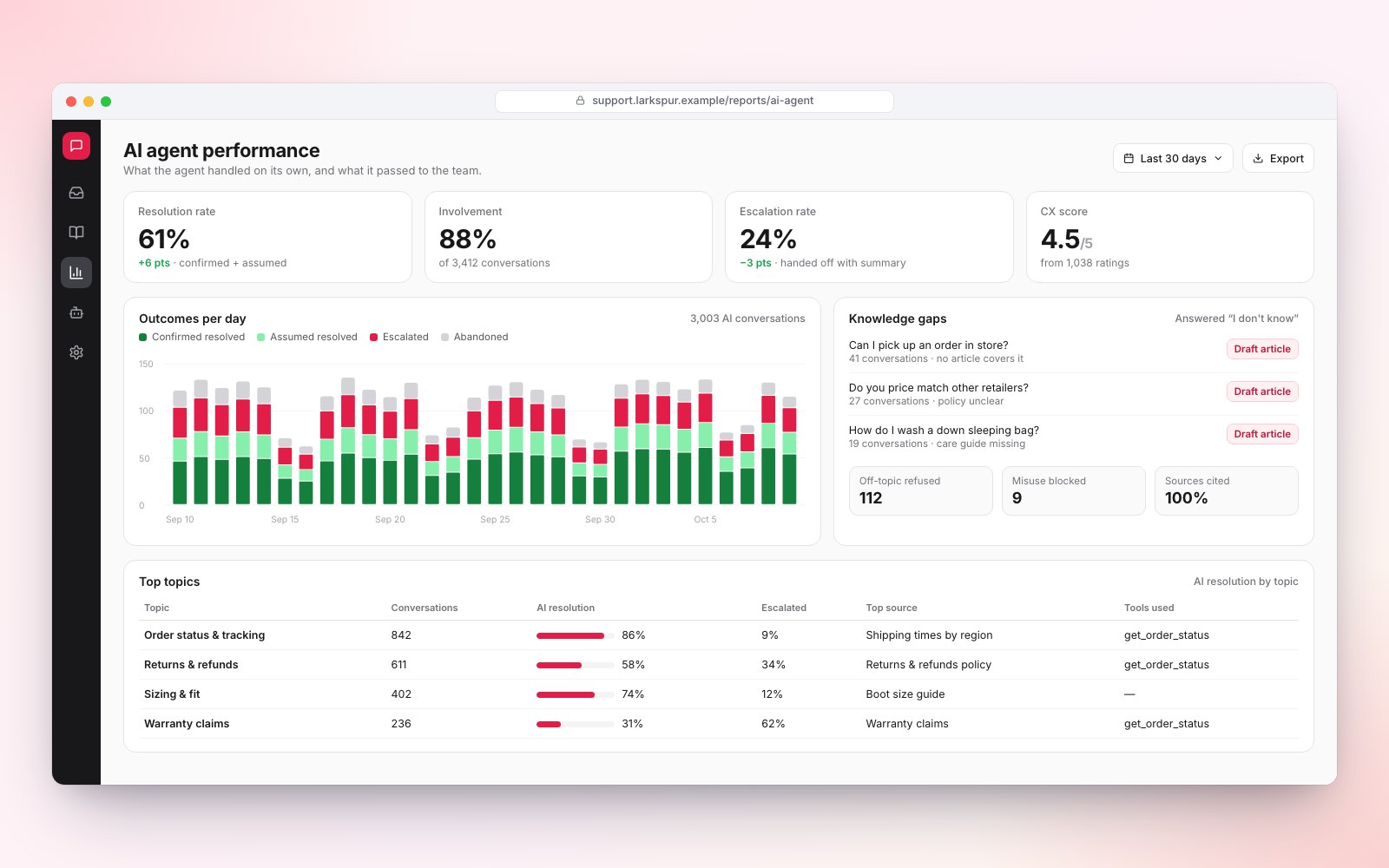This screenshot has height=868, width=1389.
Task: Draft article for store pickup question
Action: 1262,349
